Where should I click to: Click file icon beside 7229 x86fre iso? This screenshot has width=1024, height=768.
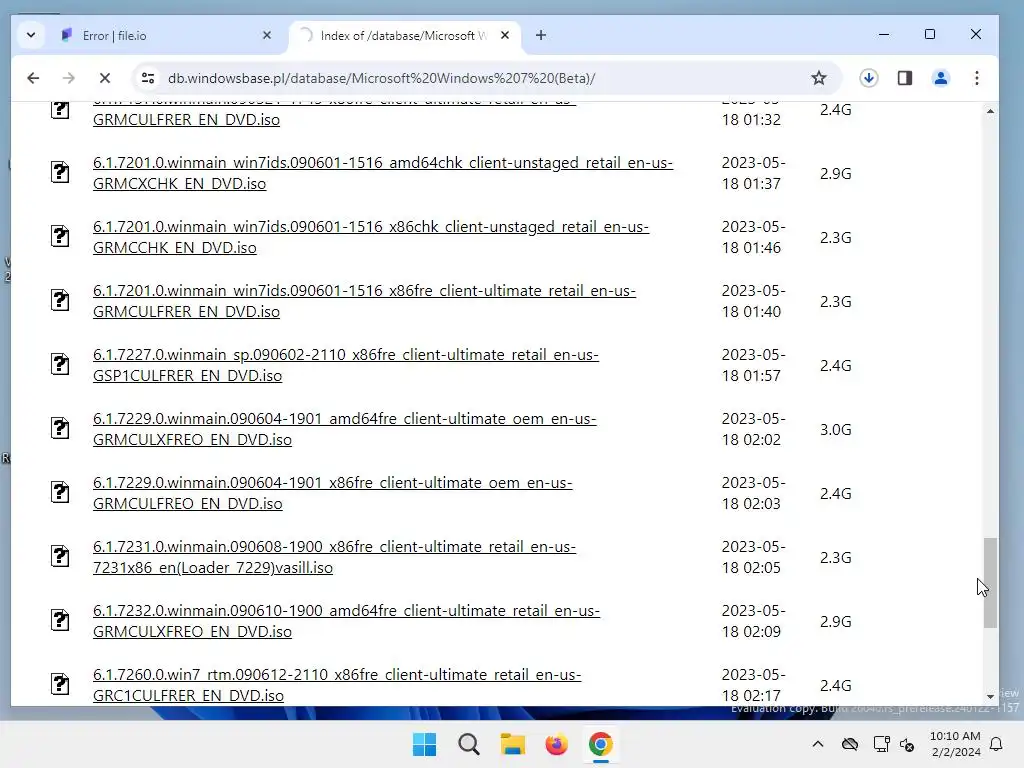(60, 492)
